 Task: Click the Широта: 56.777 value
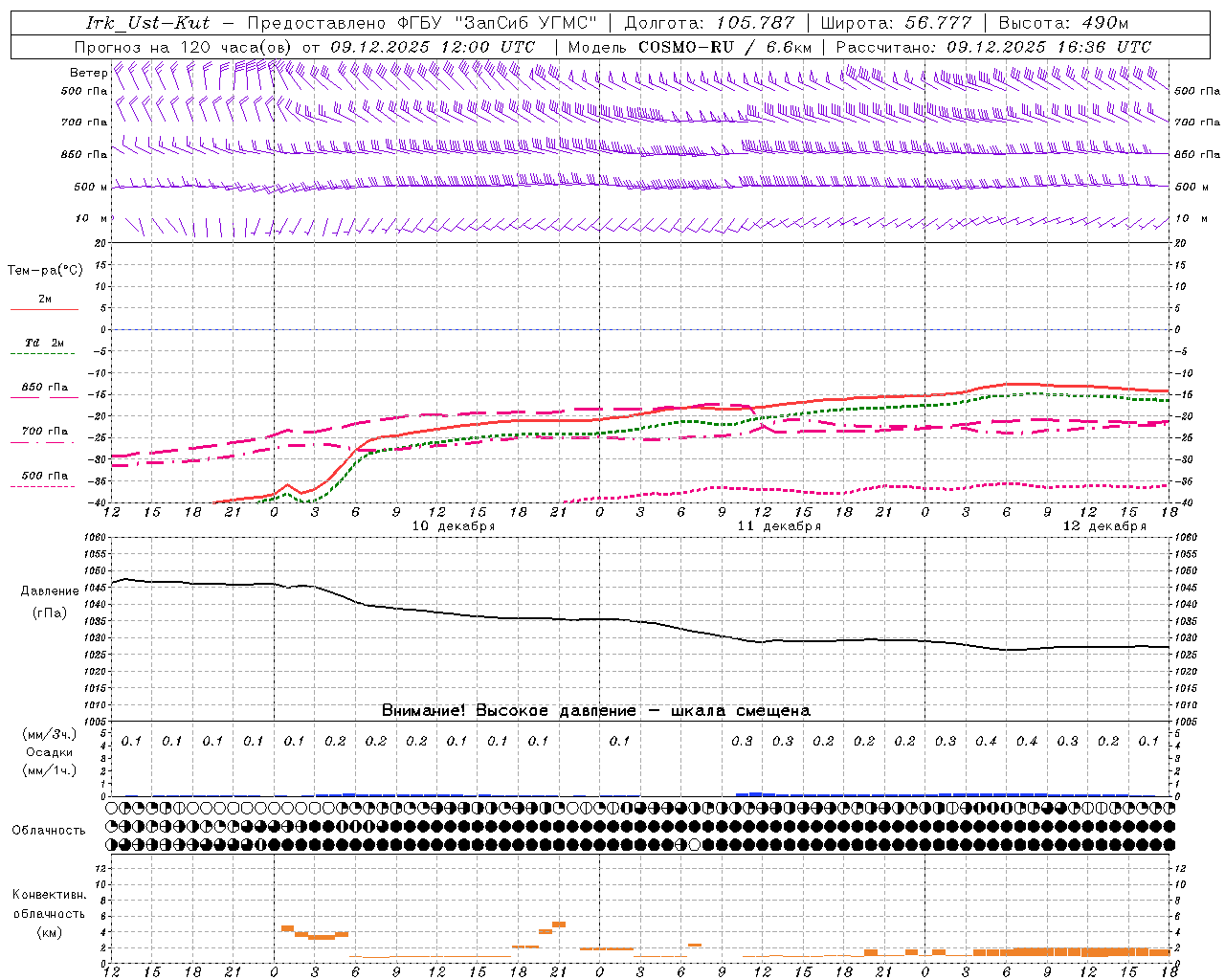point(896,23)
